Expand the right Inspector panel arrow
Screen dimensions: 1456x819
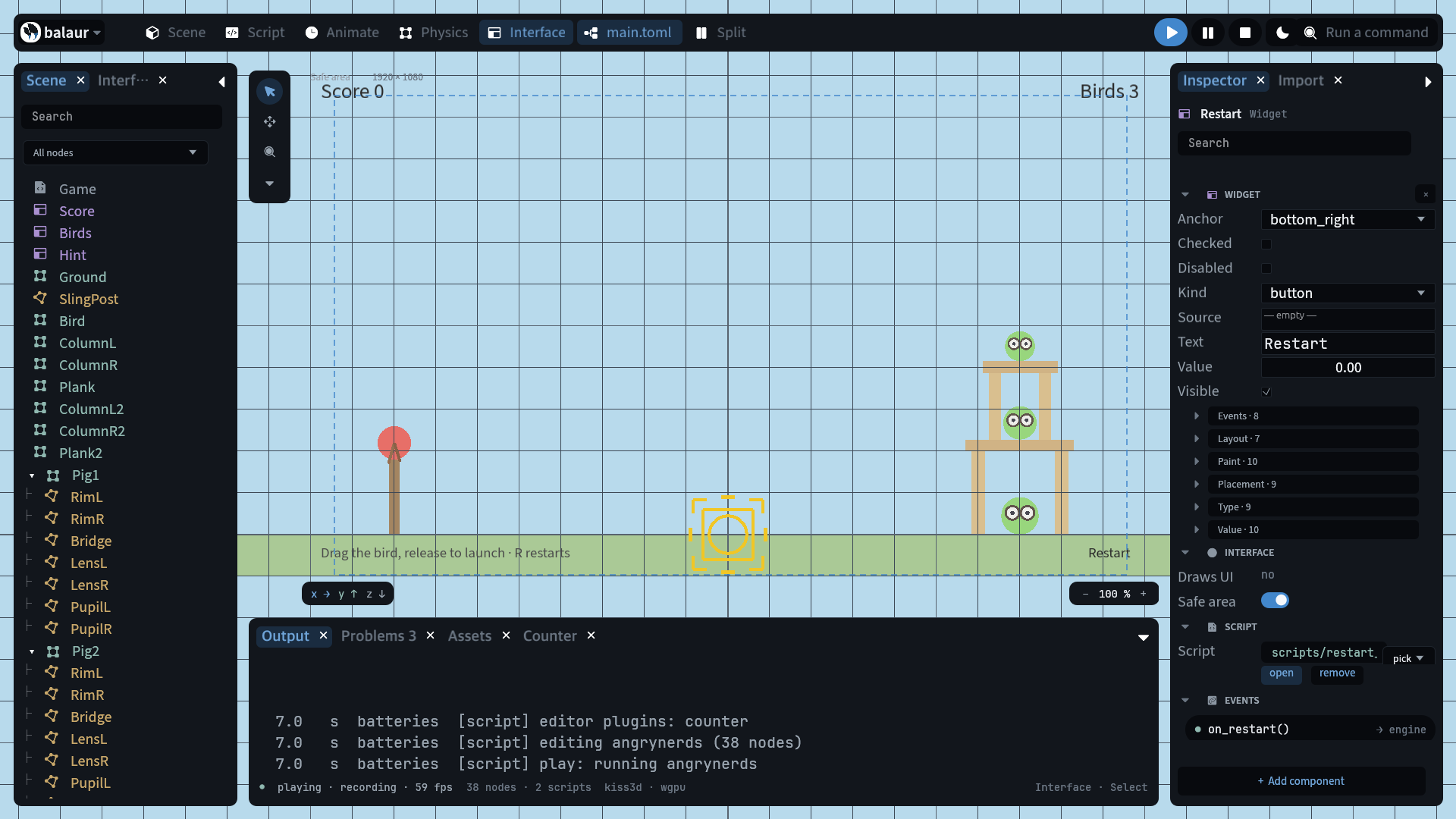(x=1428, y=81)
